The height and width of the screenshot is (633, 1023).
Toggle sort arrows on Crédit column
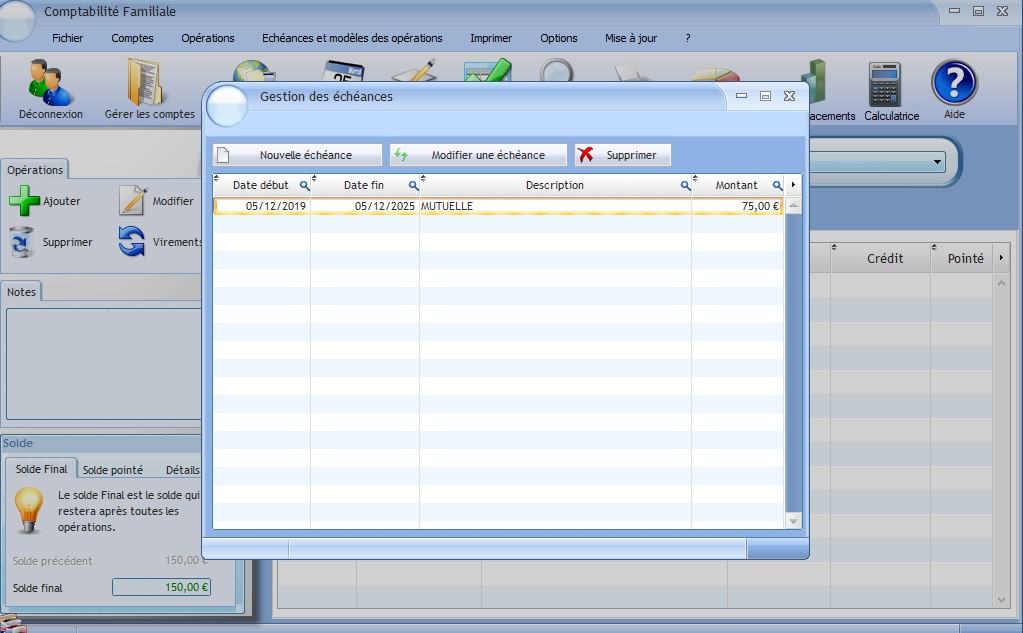click(x=834, y=247)
